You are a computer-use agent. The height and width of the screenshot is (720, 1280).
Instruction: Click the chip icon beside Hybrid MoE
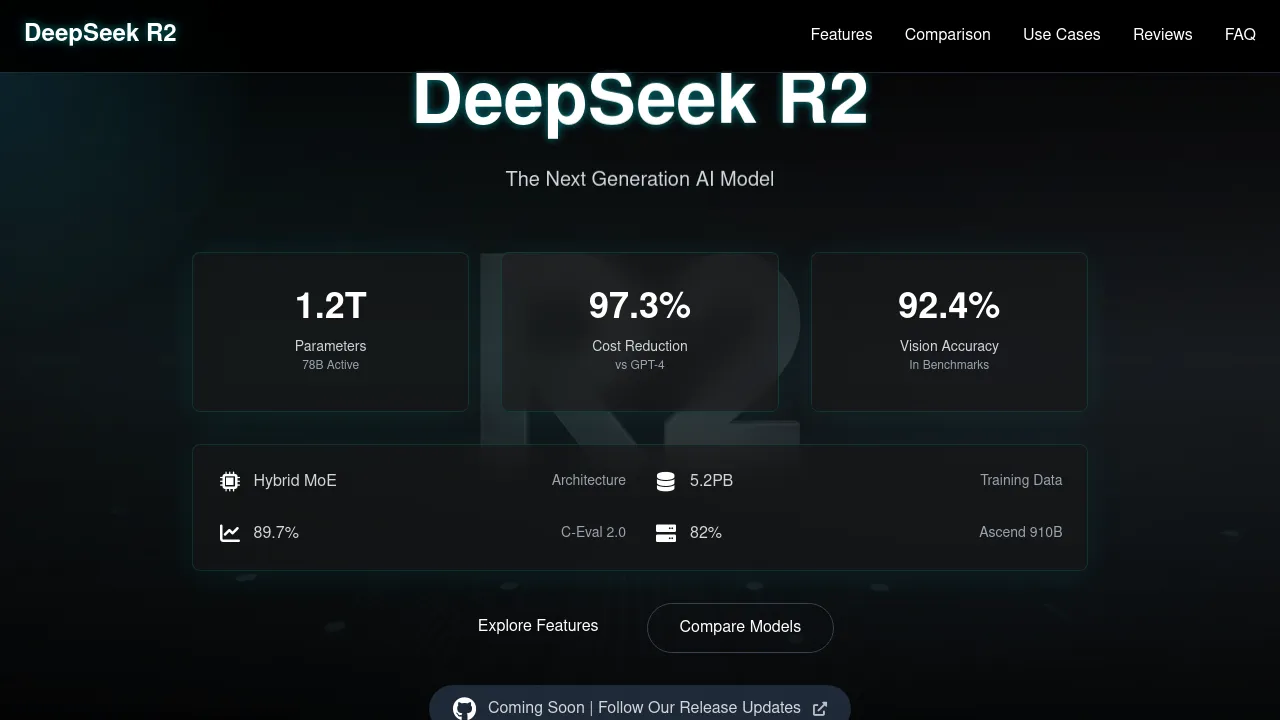(x=230, y=481)
